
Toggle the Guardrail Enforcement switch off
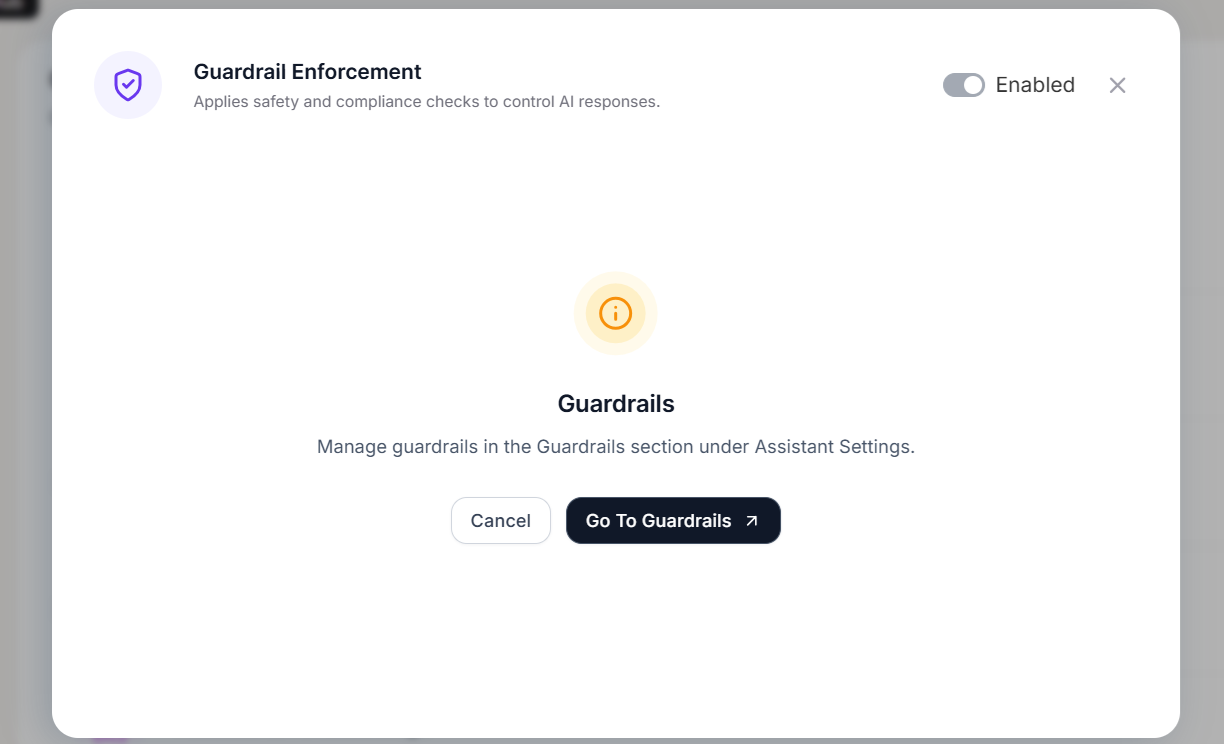tap(963, 85)
